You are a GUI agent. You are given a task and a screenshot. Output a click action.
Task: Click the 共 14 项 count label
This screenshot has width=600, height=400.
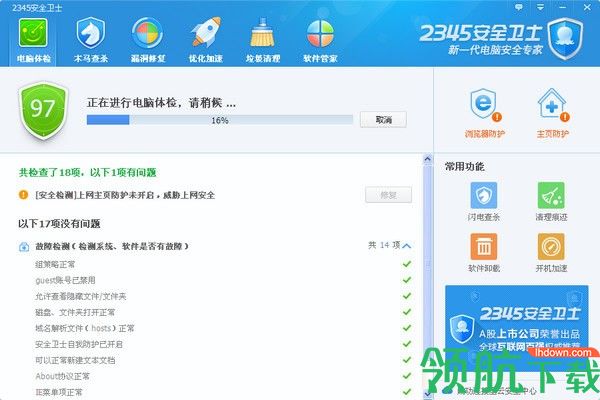pyautogui.click(x=384, y=245)
